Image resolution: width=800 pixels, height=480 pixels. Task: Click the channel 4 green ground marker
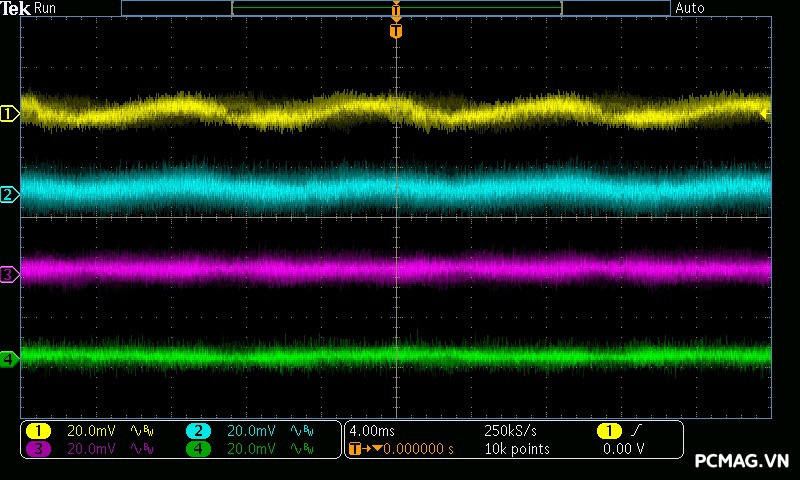point(9,358)
